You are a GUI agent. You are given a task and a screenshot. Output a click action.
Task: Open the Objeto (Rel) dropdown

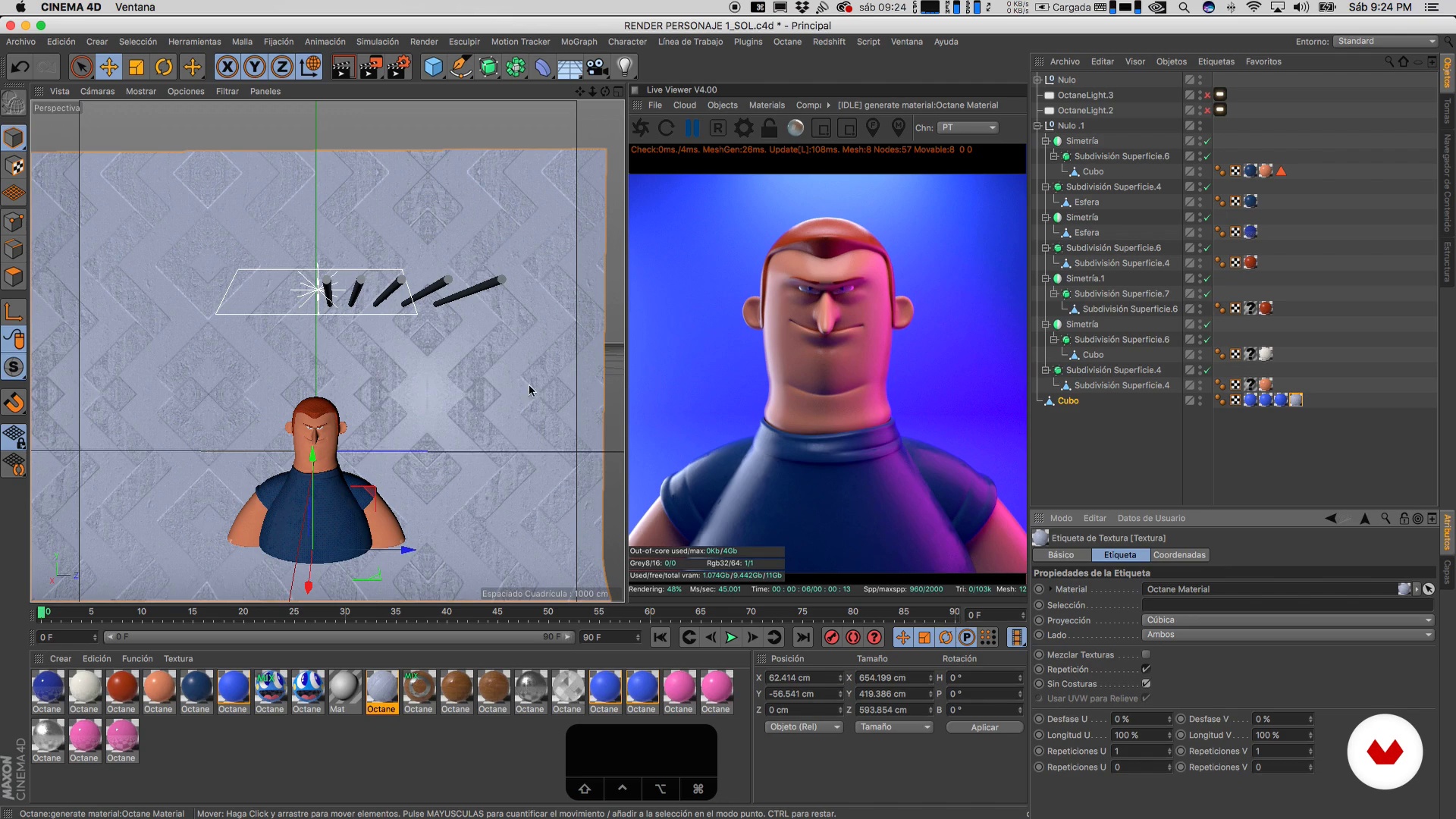(803, 727)
